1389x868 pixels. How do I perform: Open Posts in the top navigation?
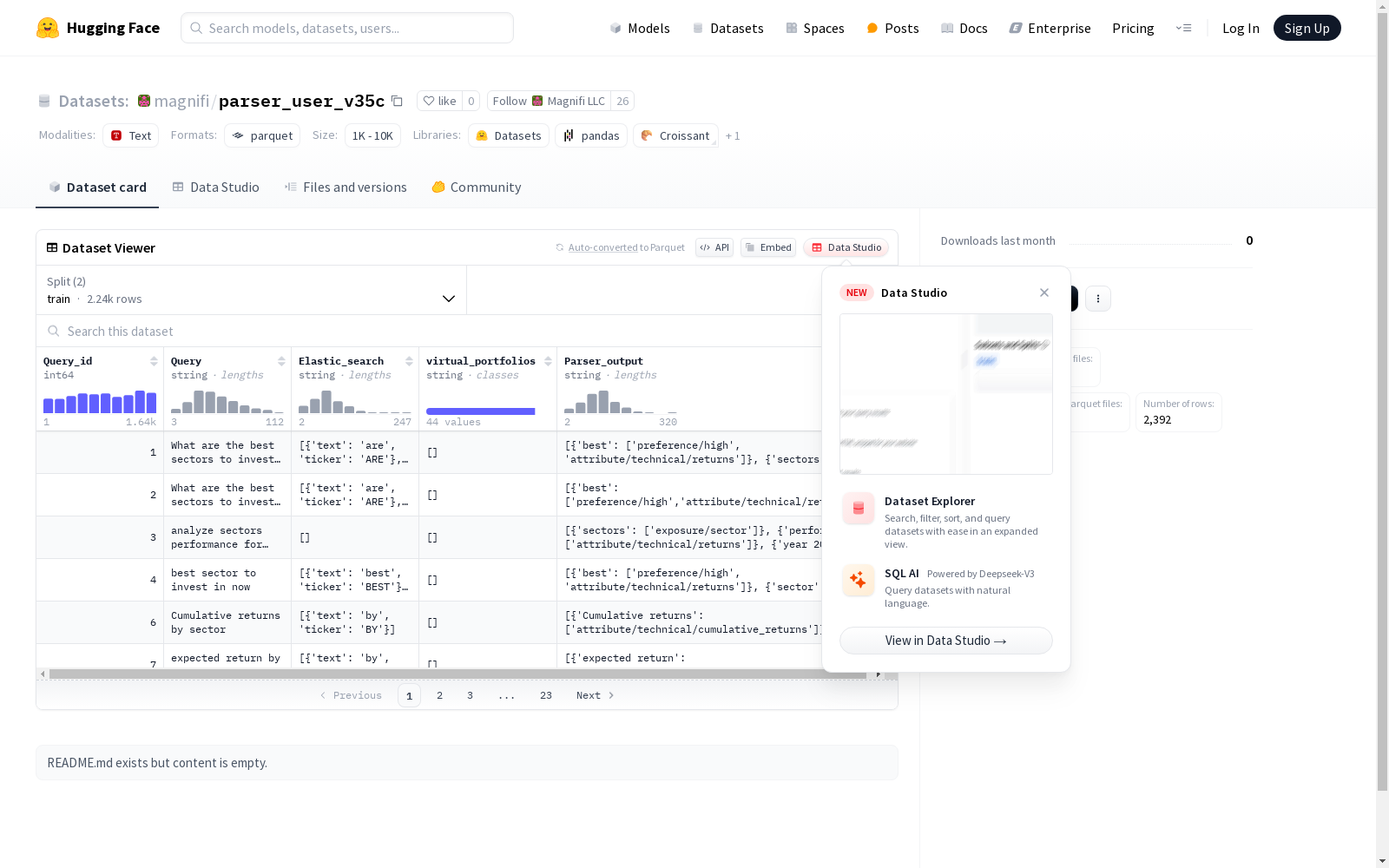(892, 28)
